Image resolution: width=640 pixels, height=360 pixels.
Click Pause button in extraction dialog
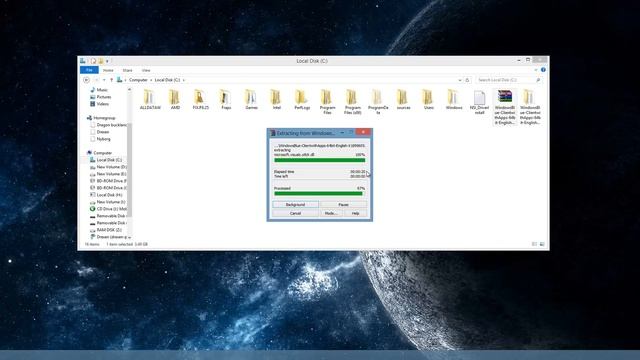point(343,204)
